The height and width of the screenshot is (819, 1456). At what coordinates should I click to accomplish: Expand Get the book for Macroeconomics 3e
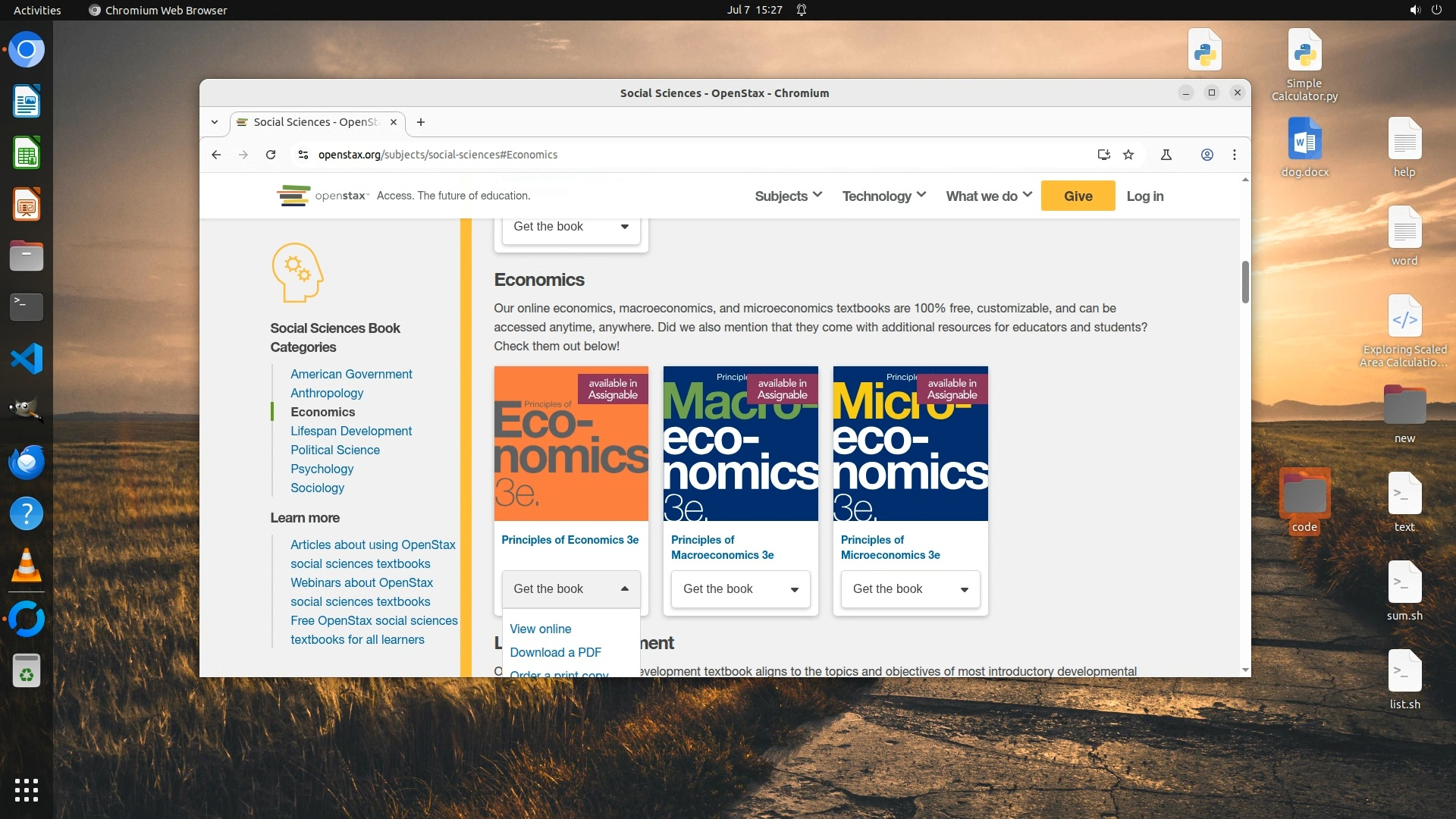pos(740,589)
